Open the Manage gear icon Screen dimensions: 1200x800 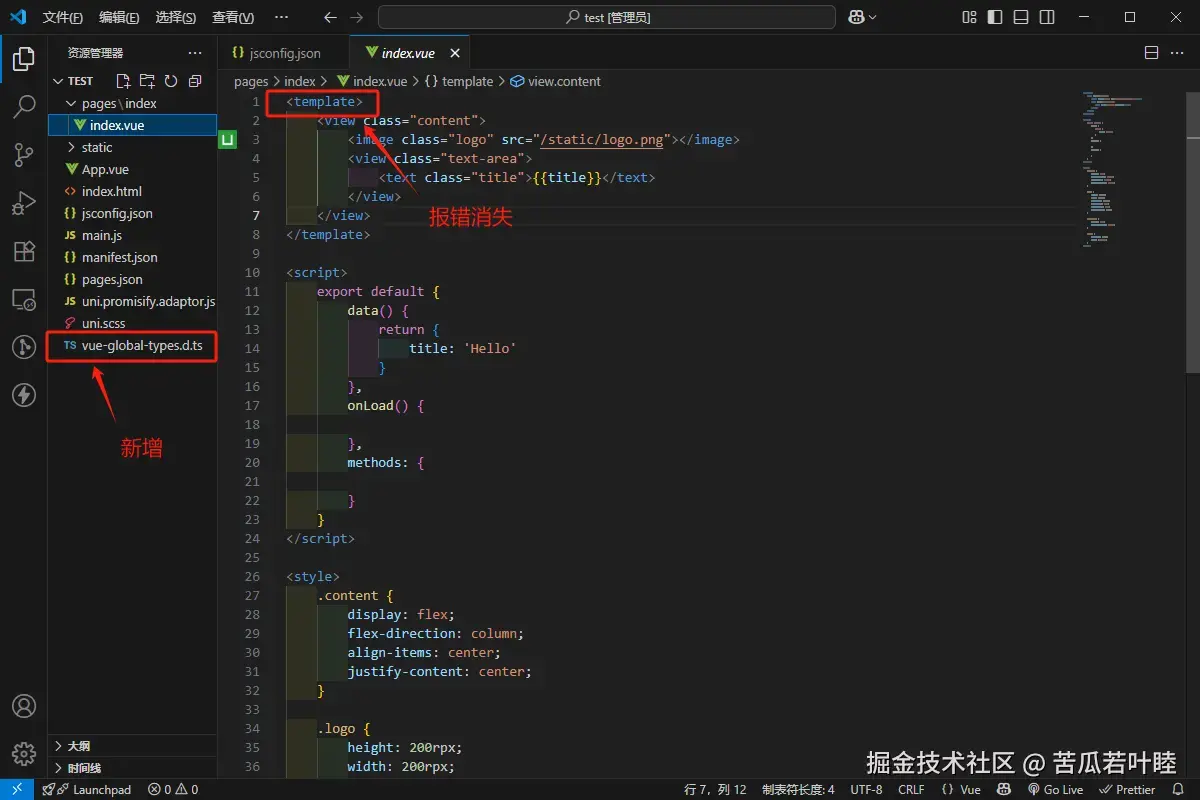click(24, 754)
